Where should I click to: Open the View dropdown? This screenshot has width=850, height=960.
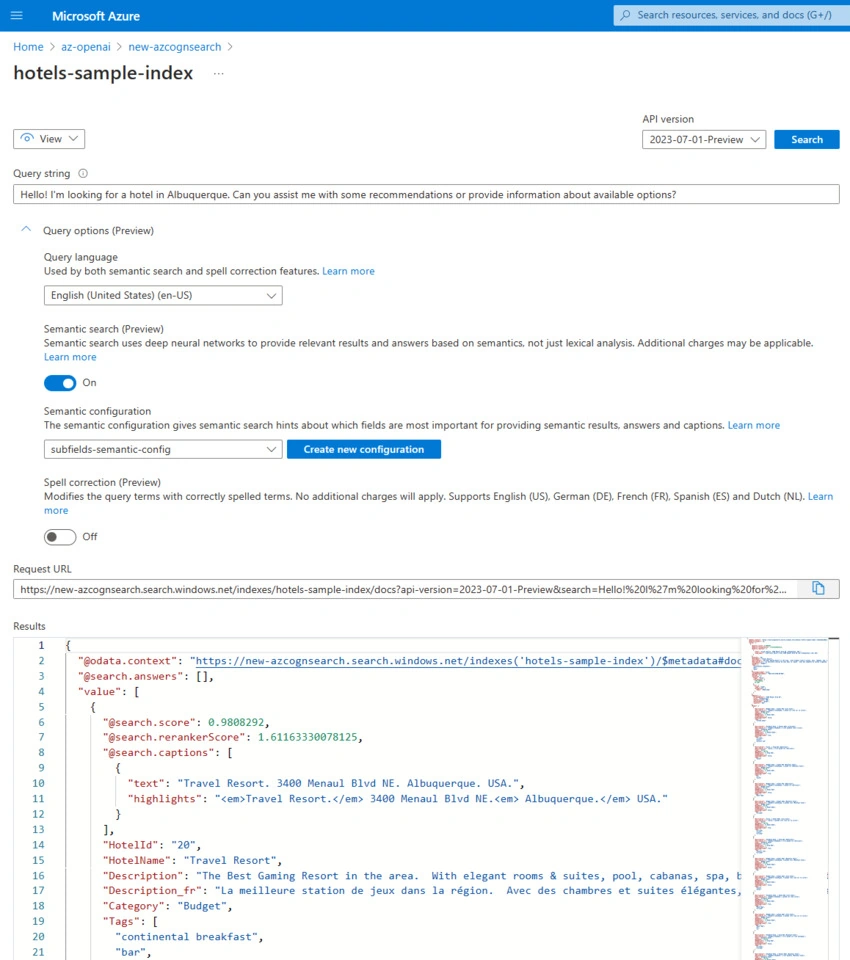click(49, 139)
